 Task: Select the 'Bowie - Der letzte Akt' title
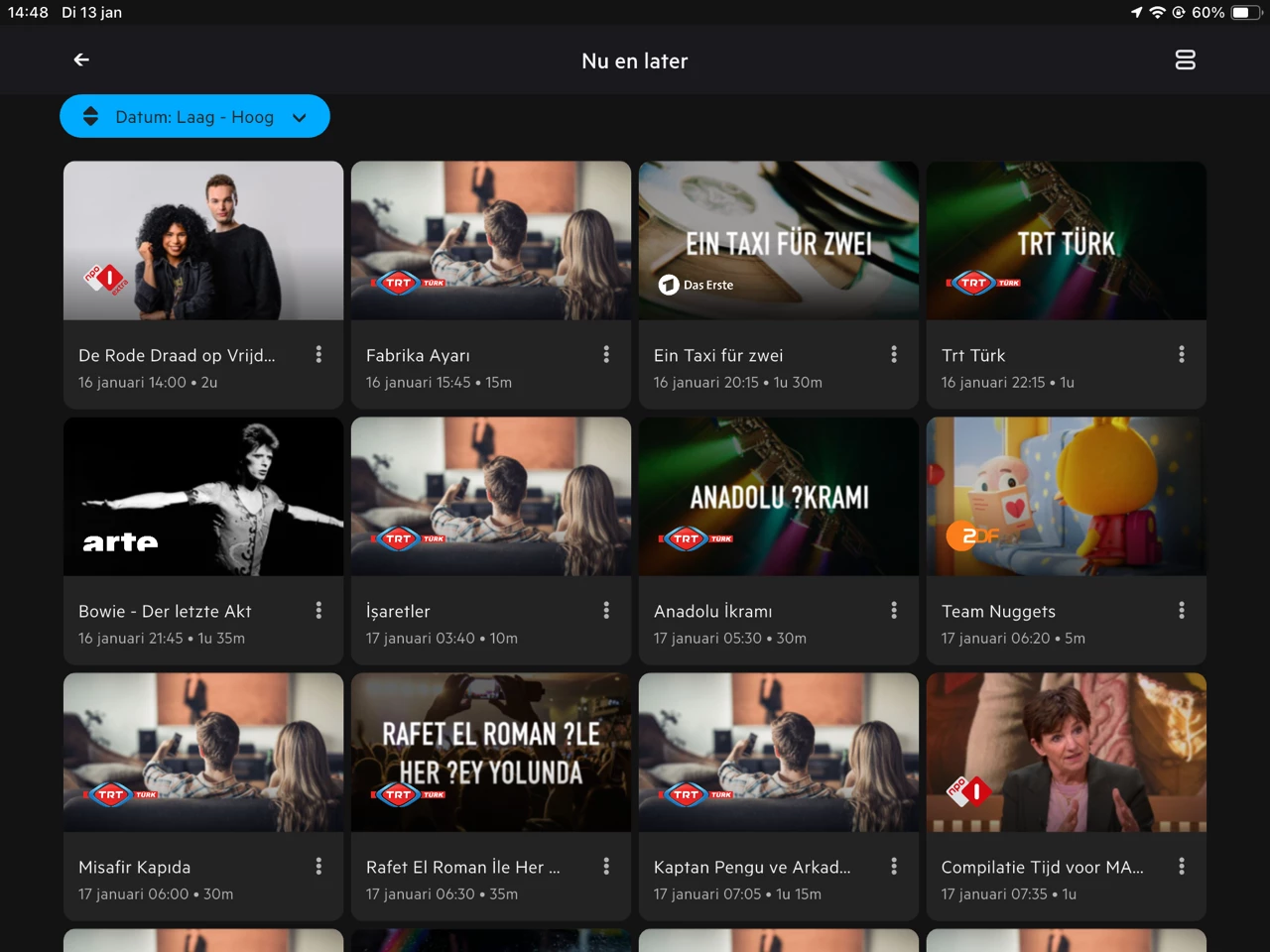click(x=165, y=611)
